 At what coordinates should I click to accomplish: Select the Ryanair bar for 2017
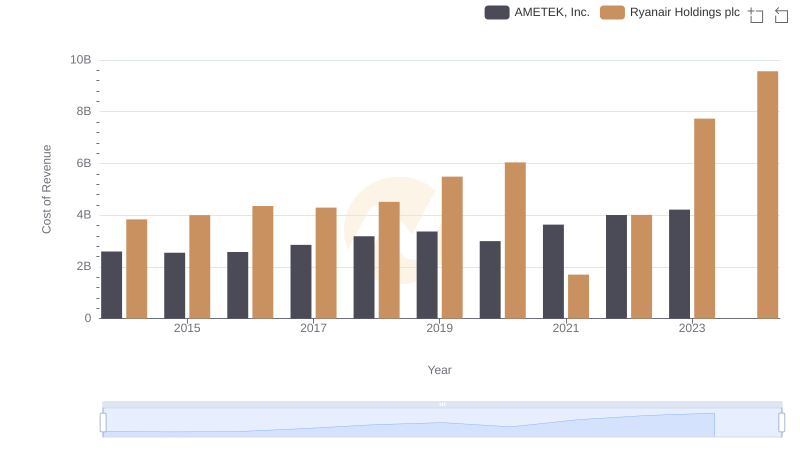326,263
